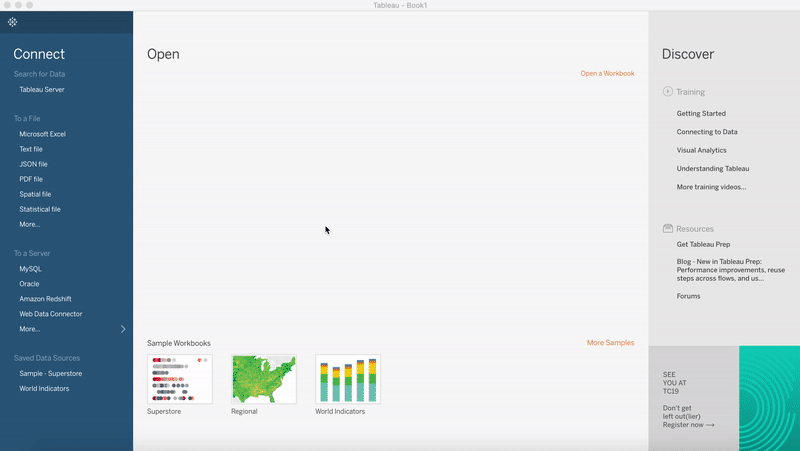Click the Training section heading
Image resolution: width=800 pixels, height=451 pixels.
click(690, 92)
